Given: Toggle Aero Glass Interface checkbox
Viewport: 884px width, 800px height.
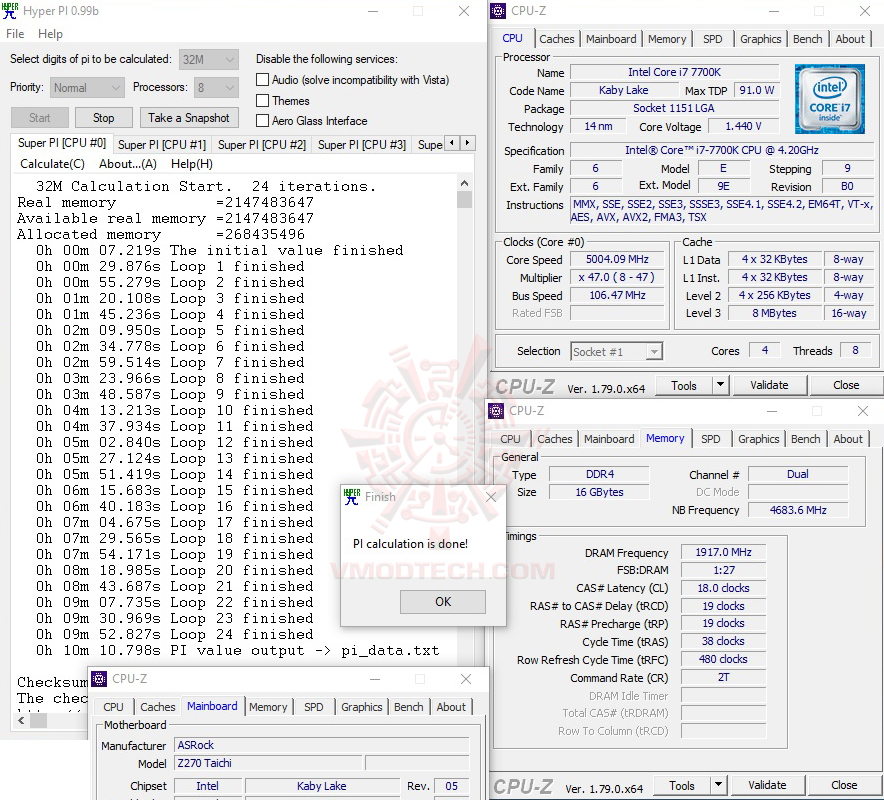Looking at the screenshot, I should click(x=262, y=121).
